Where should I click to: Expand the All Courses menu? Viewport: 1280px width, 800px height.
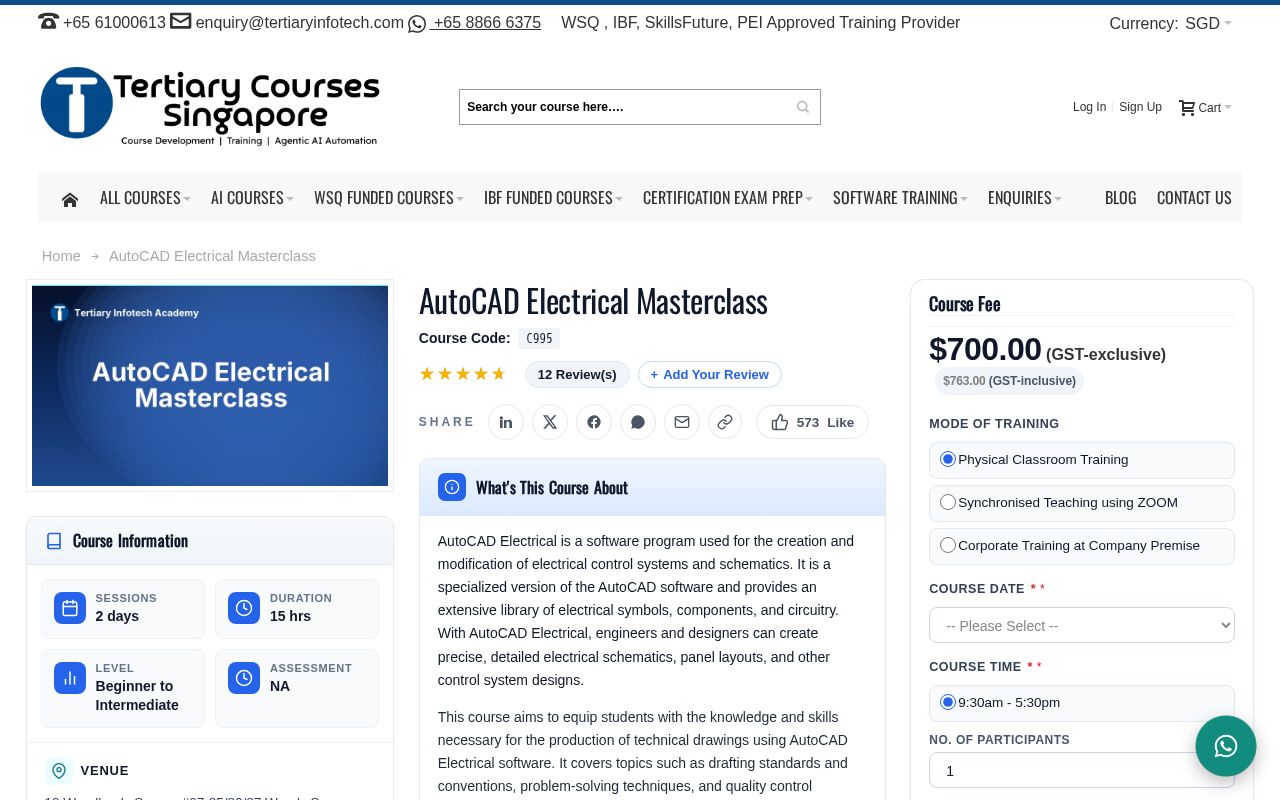145,198
